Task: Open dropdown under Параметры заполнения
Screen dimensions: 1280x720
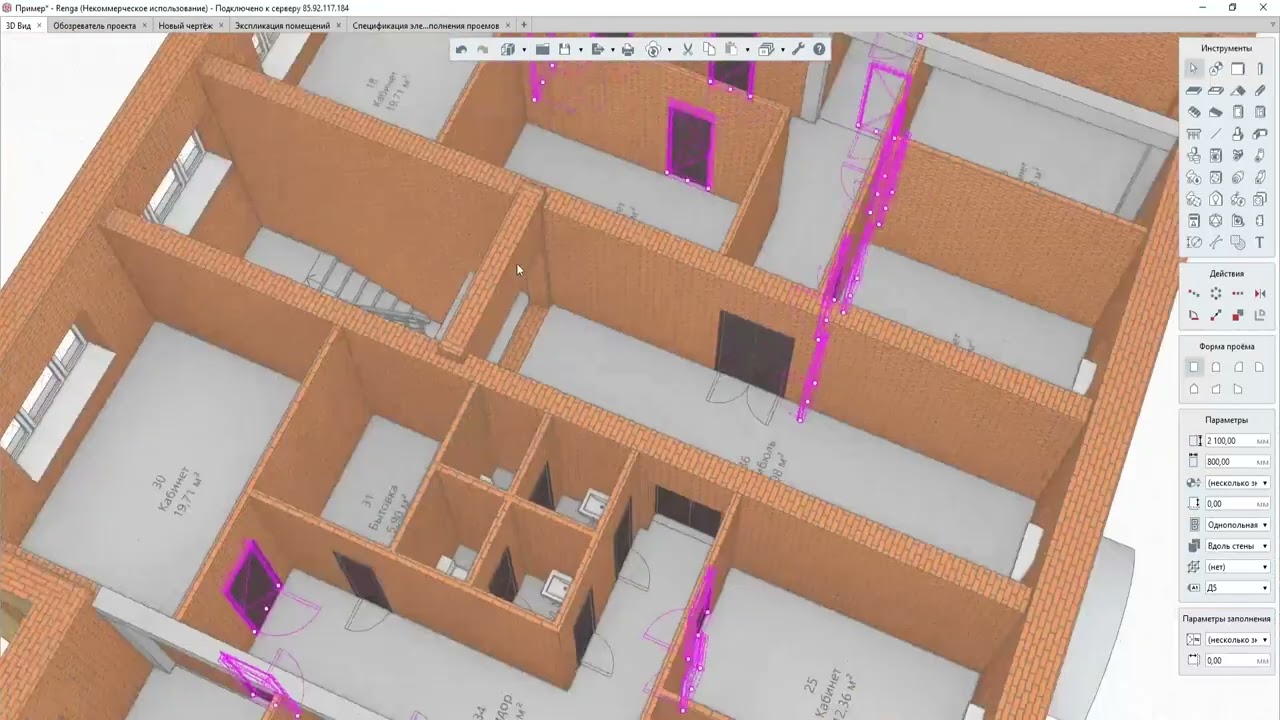Action: (1238, 639)
